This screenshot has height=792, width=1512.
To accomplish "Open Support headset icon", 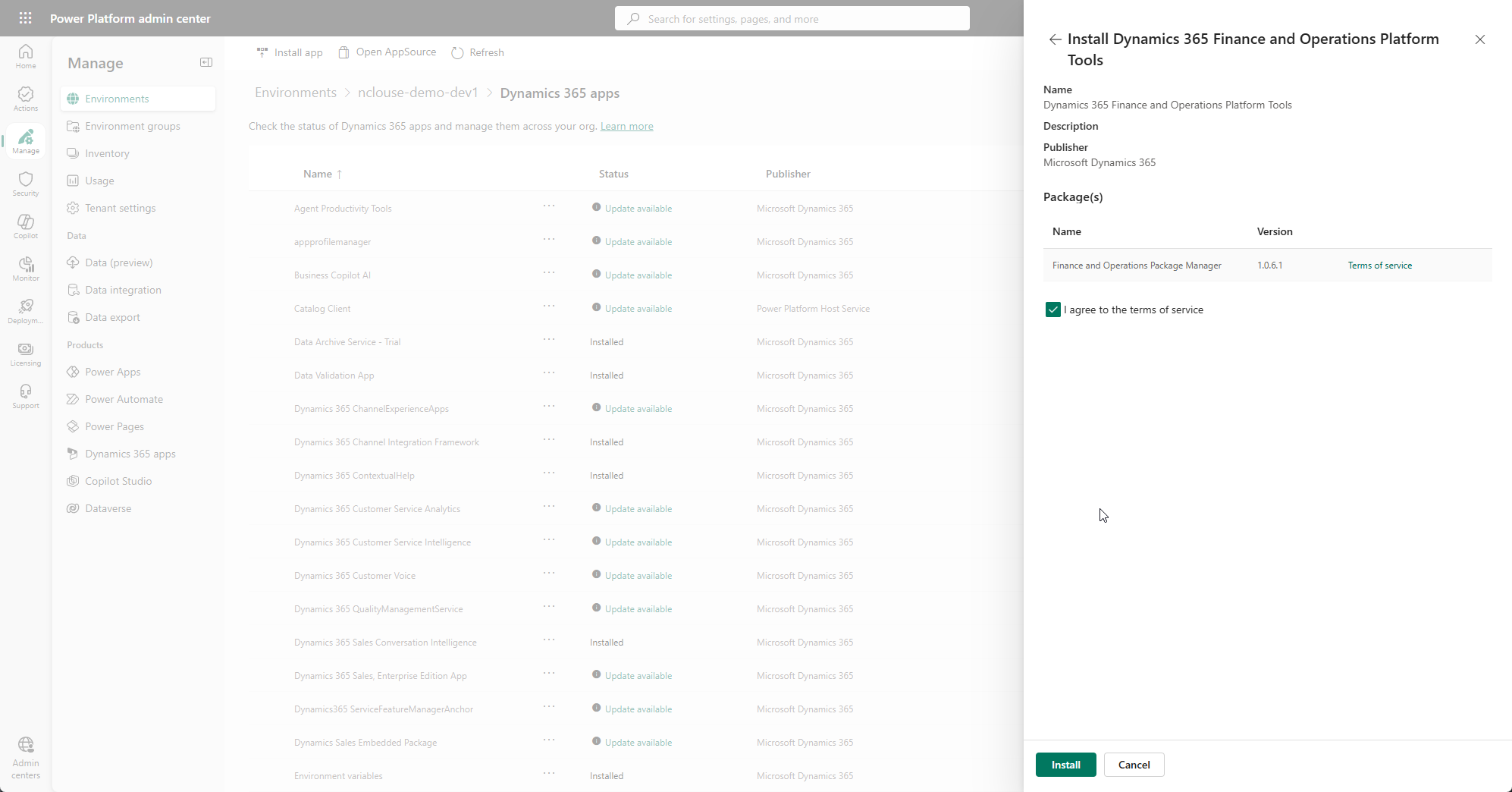I will click(26, 396).
